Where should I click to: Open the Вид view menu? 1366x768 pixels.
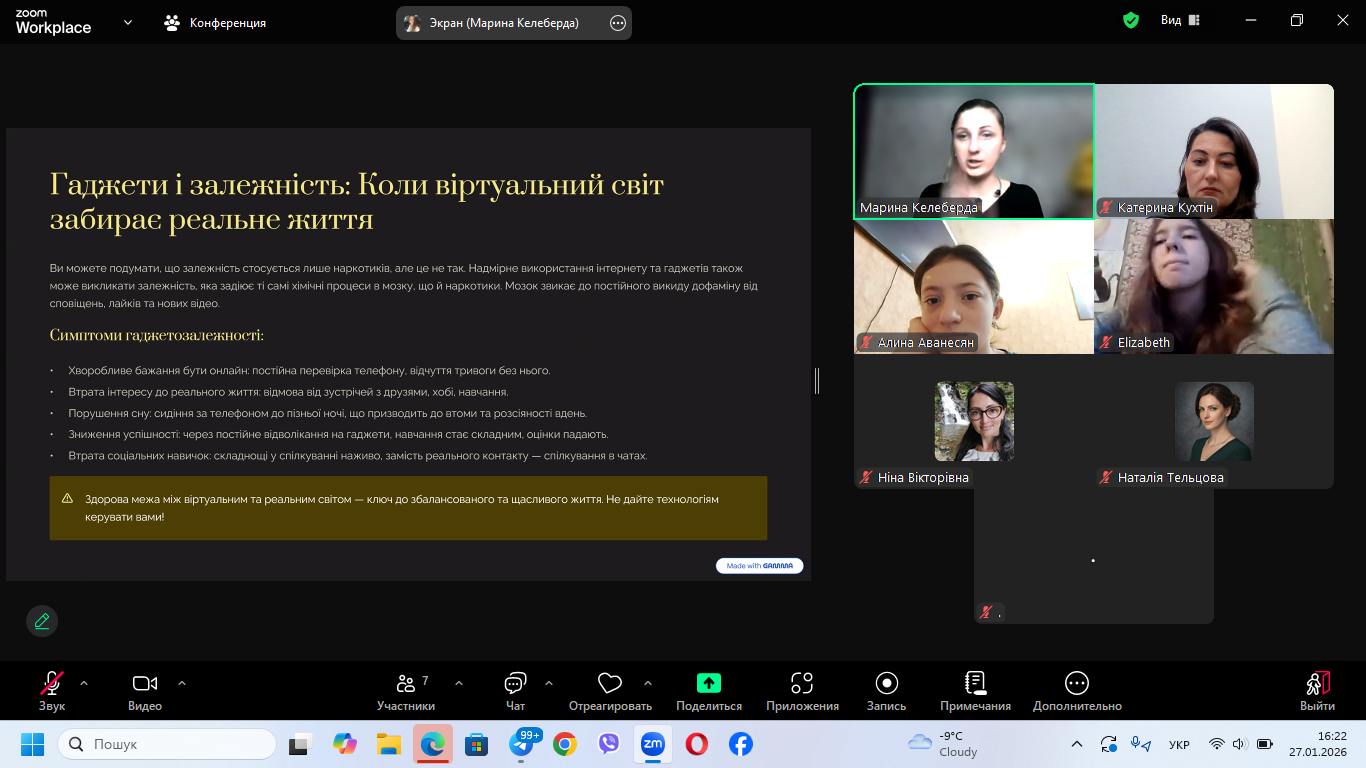(1180, 21)
